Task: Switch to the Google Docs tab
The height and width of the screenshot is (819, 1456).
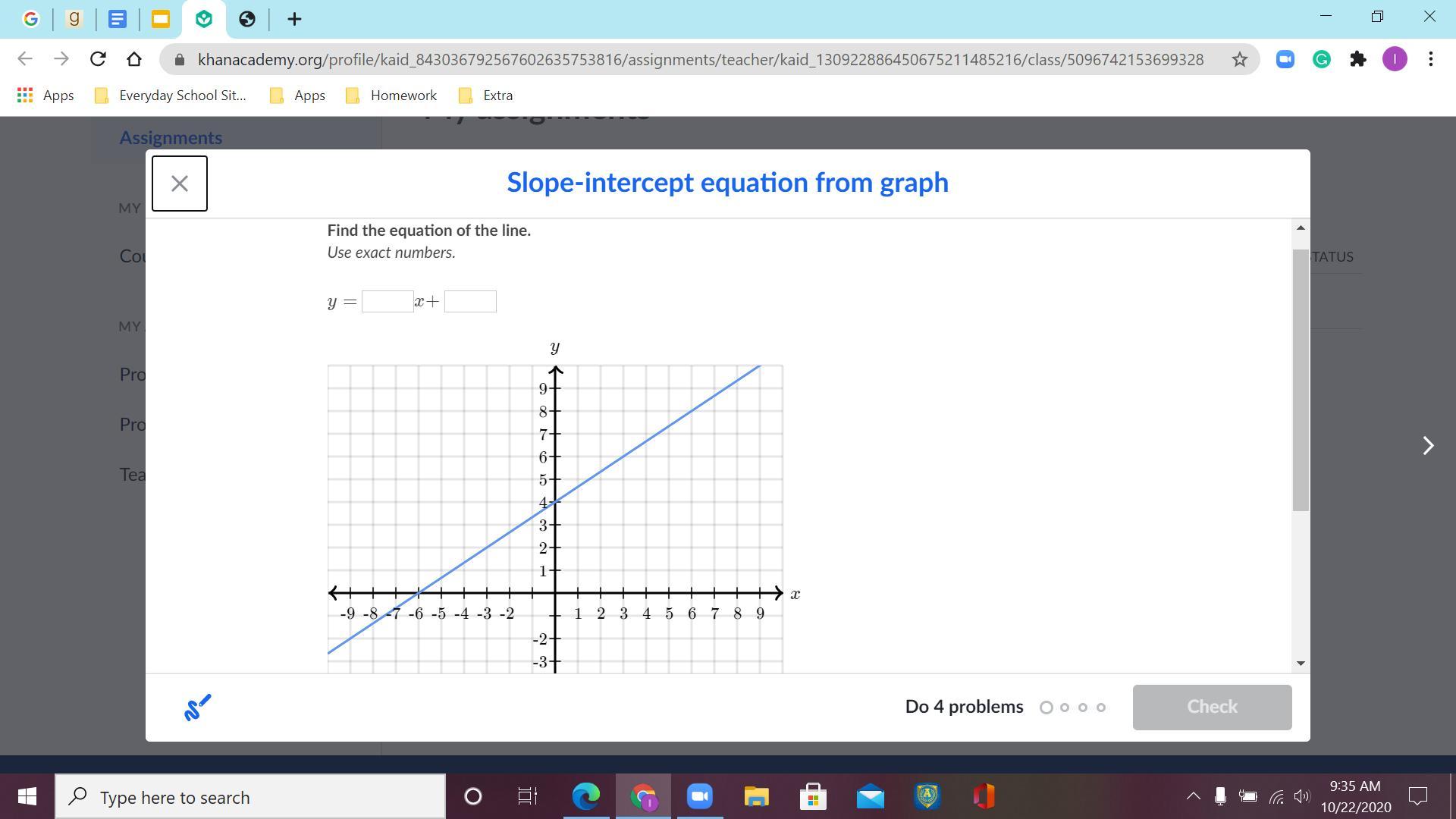Action: [x=117, y=19]
